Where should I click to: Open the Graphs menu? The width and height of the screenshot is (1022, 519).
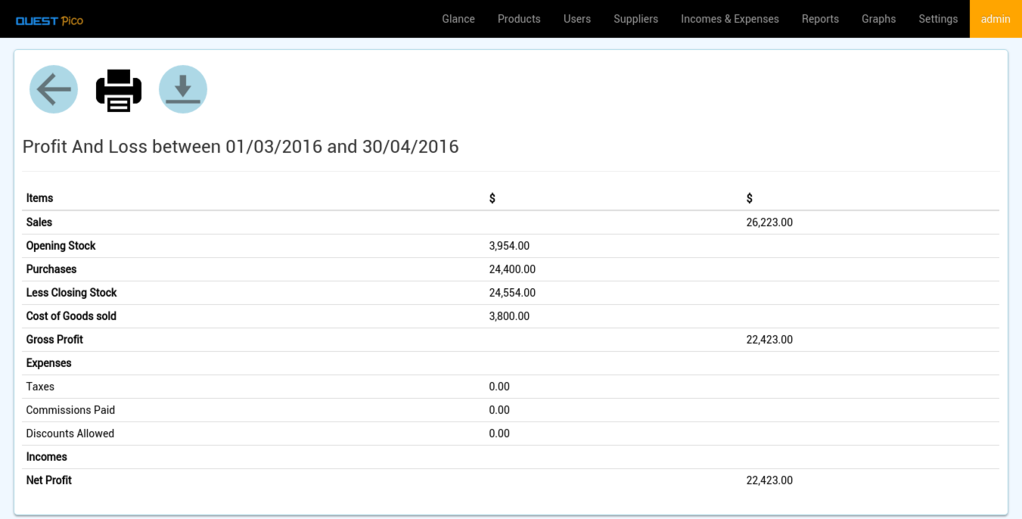coord(879,19)
